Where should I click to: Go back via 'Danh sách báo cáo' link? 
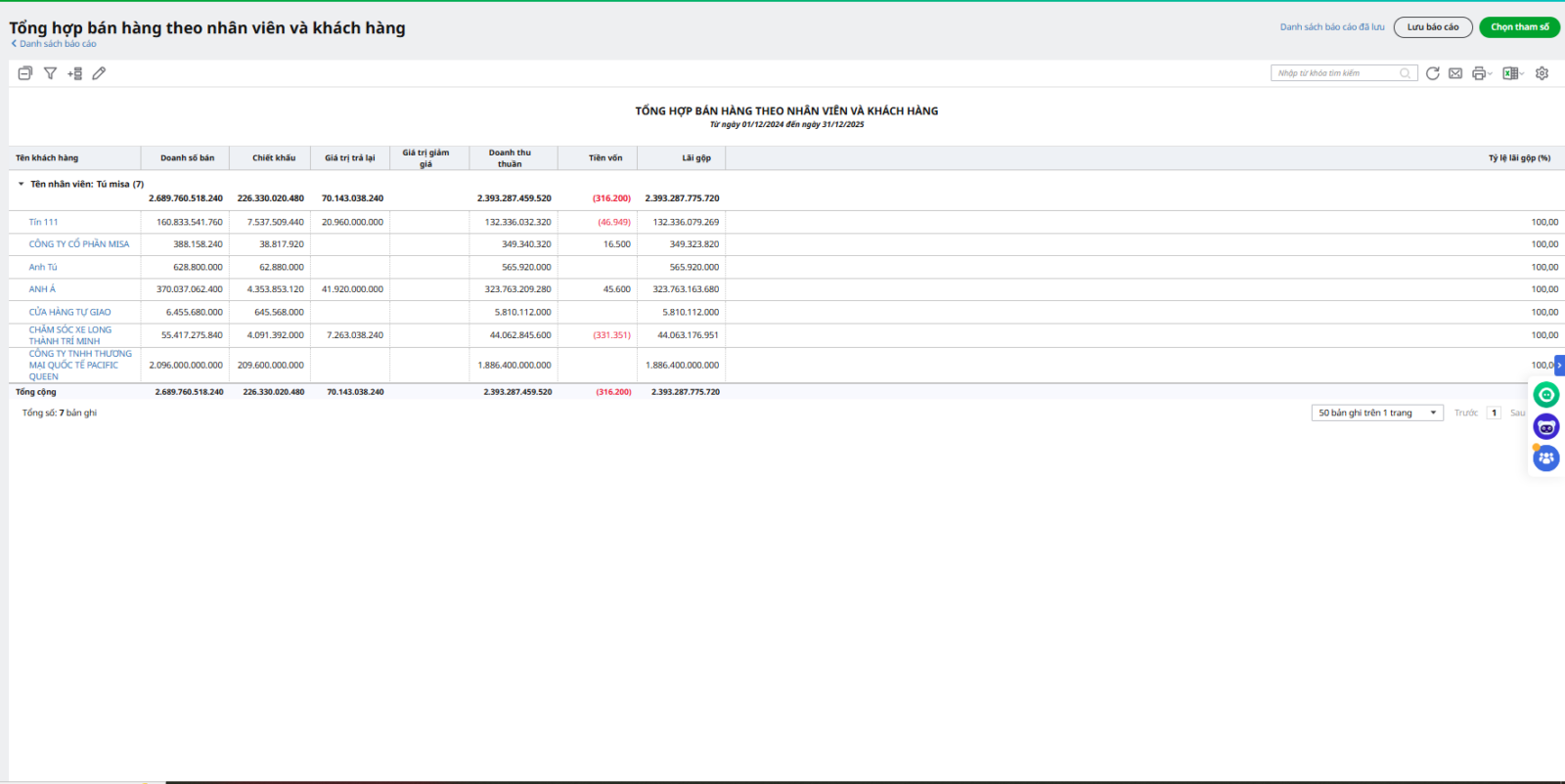(57, 44)
